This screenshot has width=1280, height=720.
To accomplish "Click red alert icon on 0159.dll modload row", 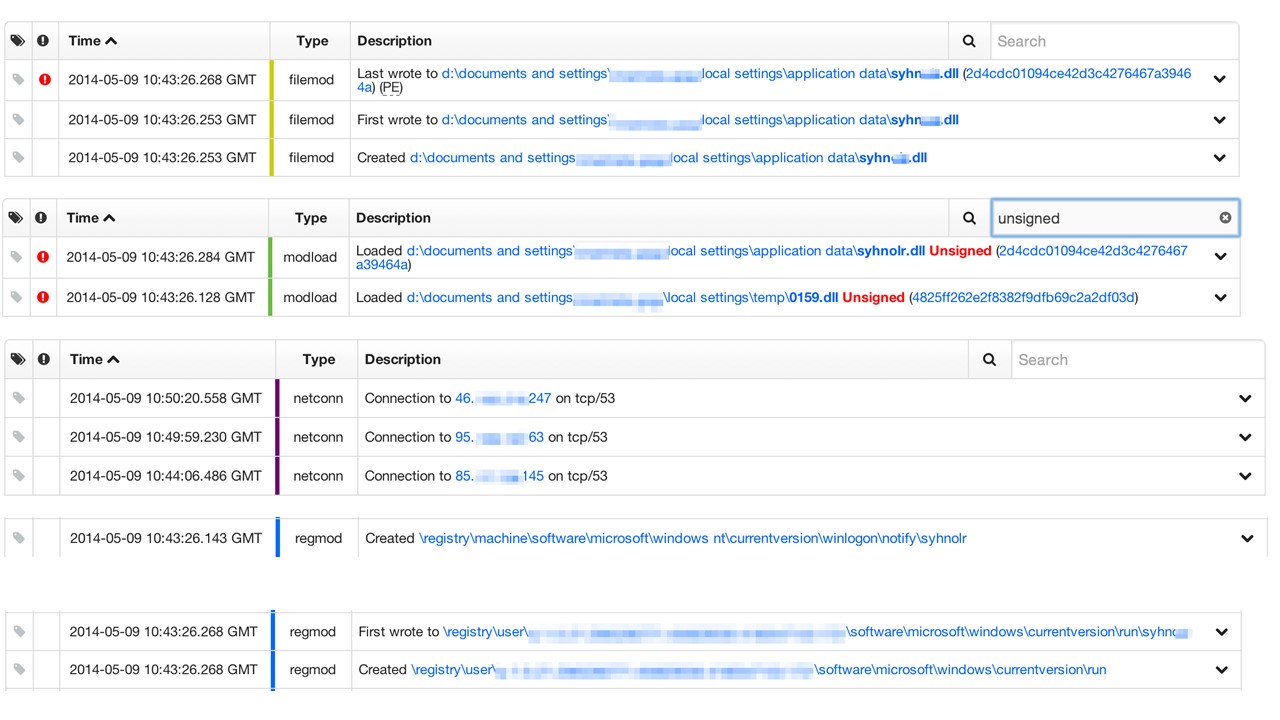I will pyautogui.click(x=43, y=297).
